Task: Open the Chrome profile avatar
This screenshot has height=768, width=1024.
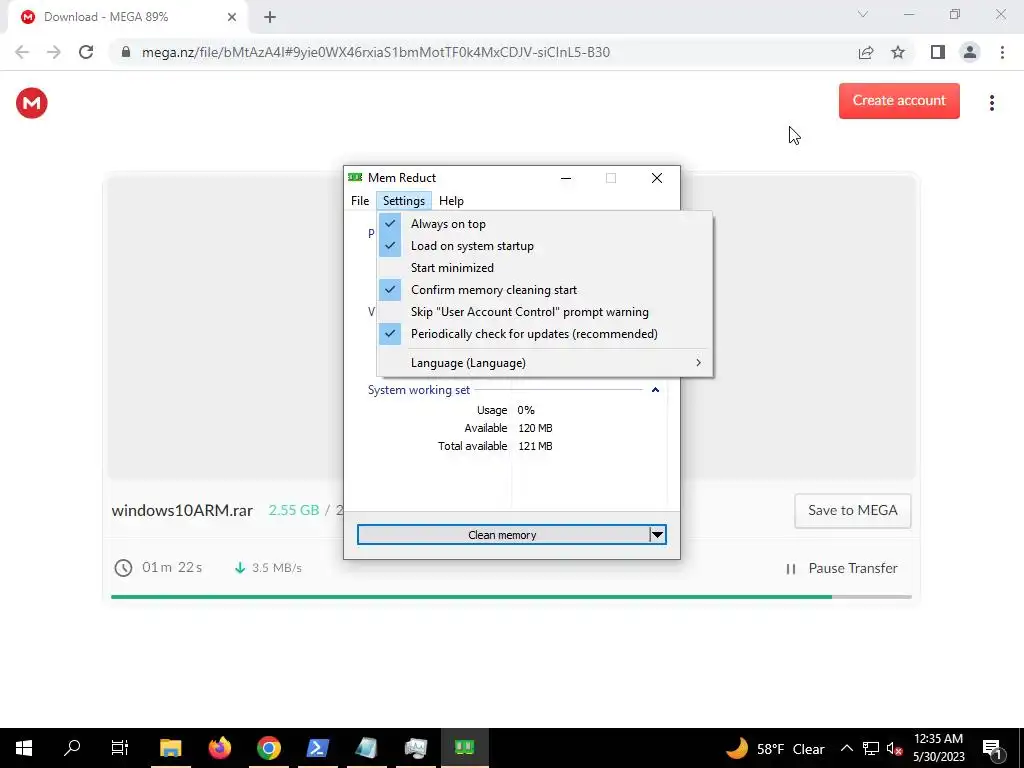Action: pos(970,52)
